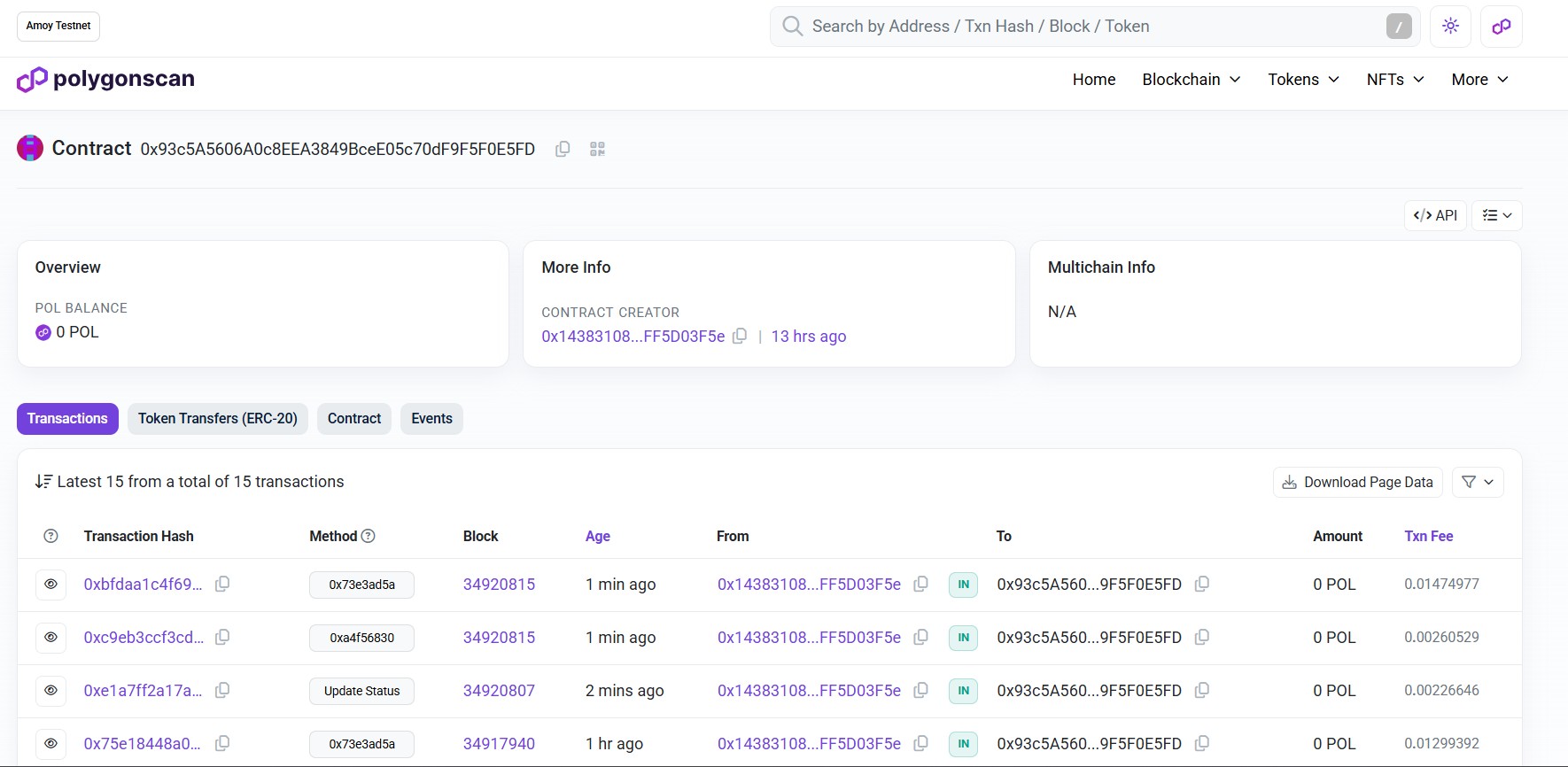Screen dimensions: 1568x767
Task: Copy To address in 0x75e18448a0 row
Action: [x=1202, y=743]
